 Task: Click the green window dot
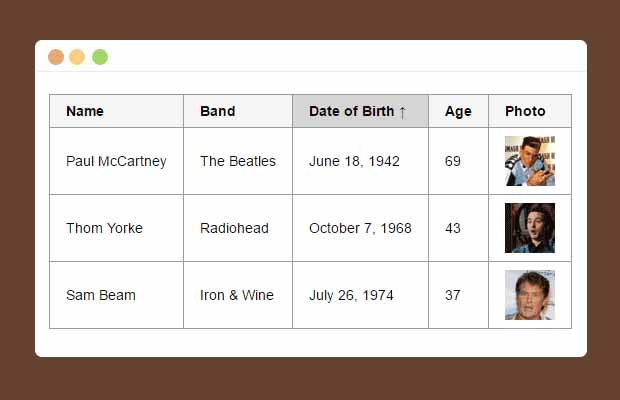pyautogui.click(x=100, y=57)
